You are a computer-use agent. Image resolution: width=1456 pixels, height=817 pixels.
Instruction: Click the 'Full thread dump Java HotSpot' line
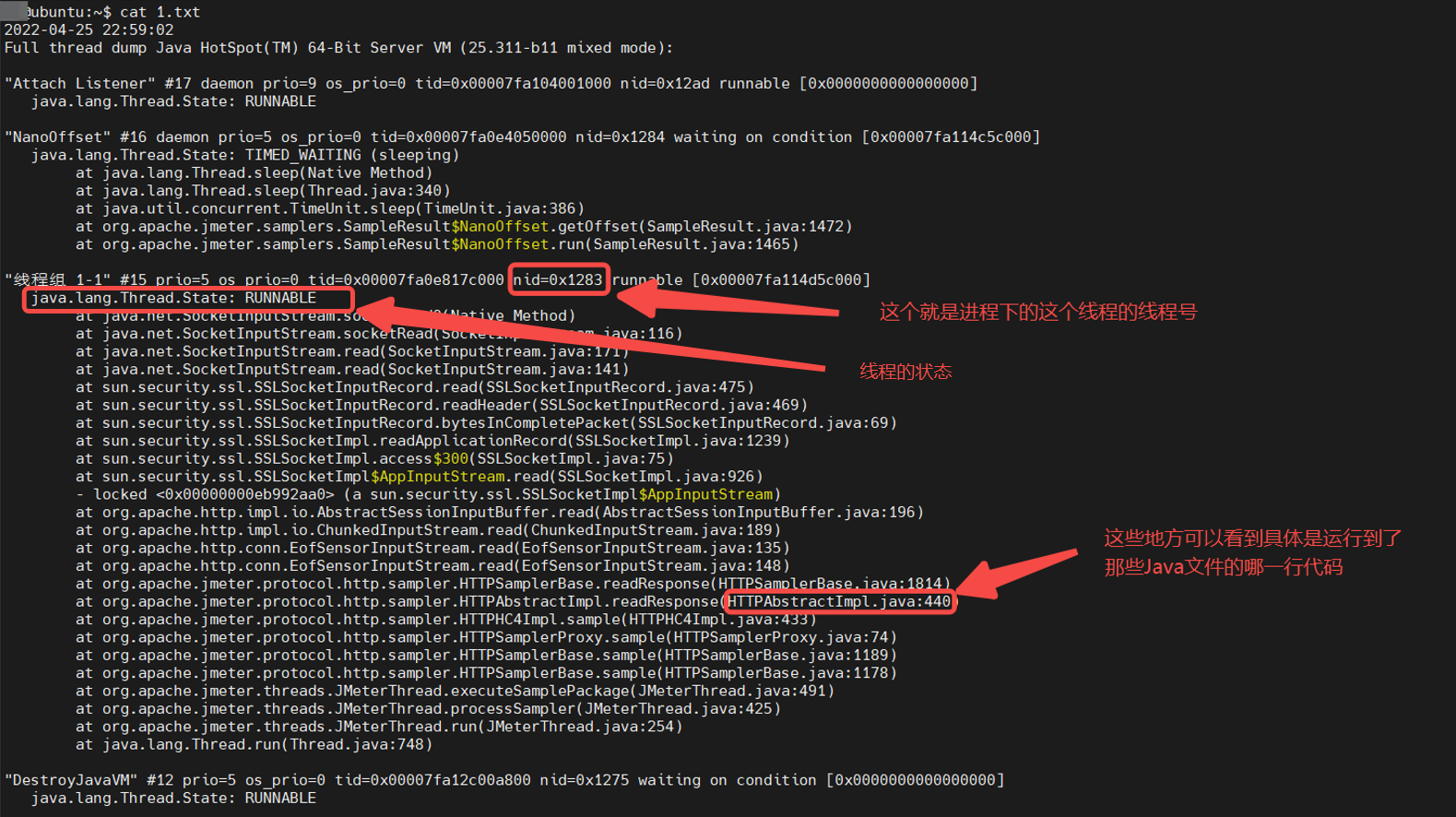pos(338,48)
